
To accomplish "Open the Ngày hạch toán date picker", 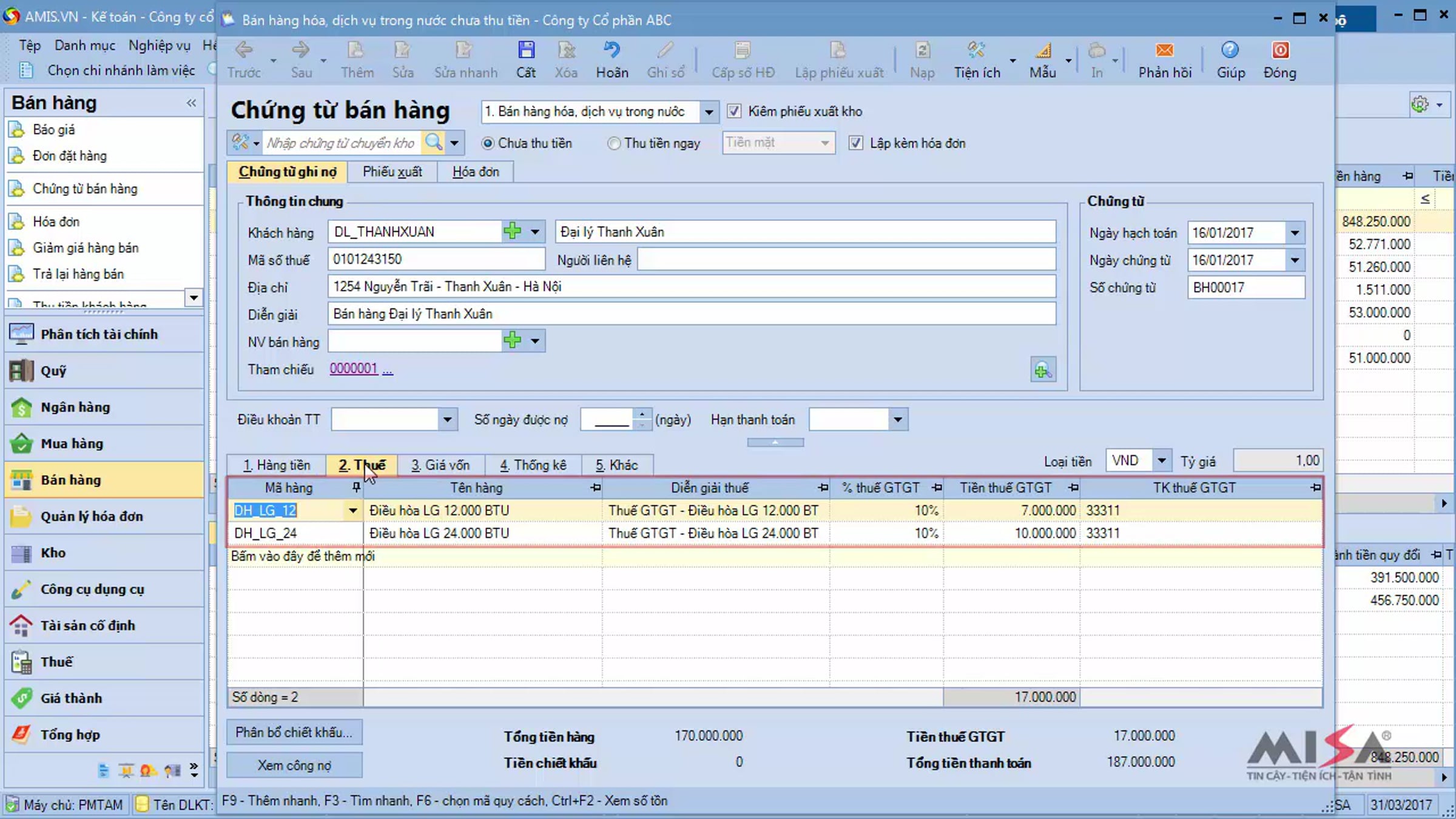I will [x=1295, y=232].
